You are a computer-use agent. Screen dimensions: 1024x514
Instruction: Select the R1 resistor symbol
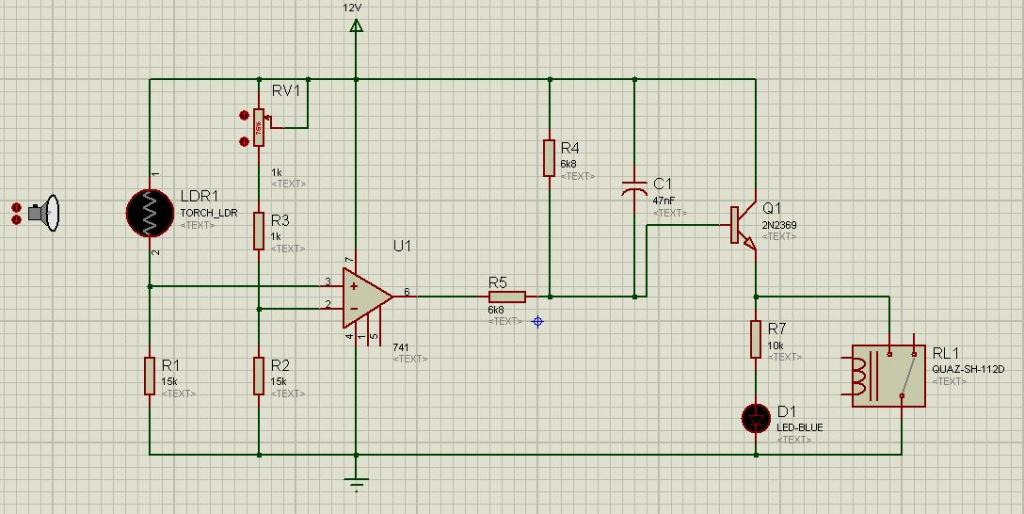tap(150, 376)
